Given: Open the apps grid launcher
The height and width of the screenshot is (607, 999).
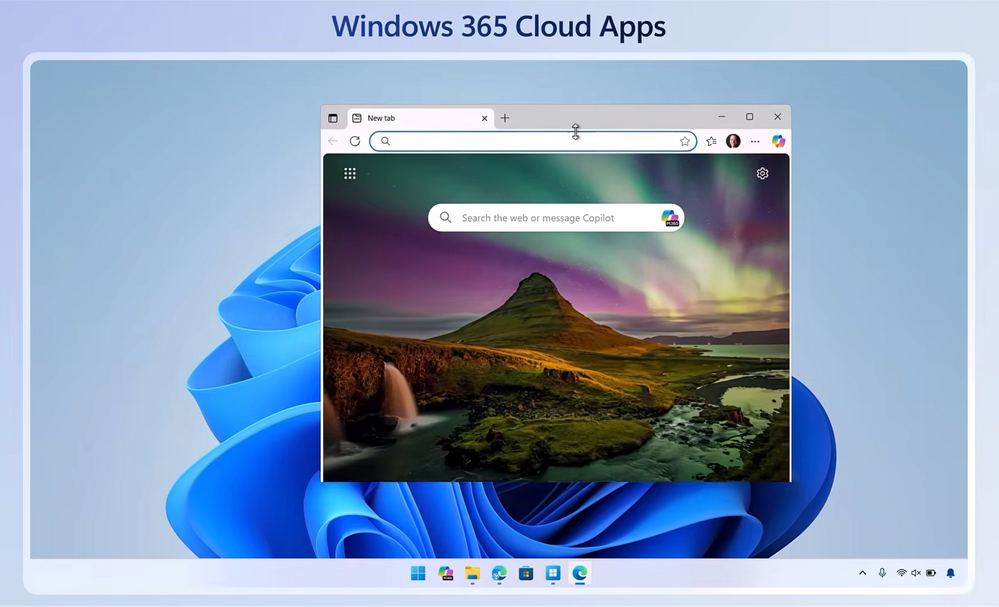Looking at the screenshot, I should (350, 173).
